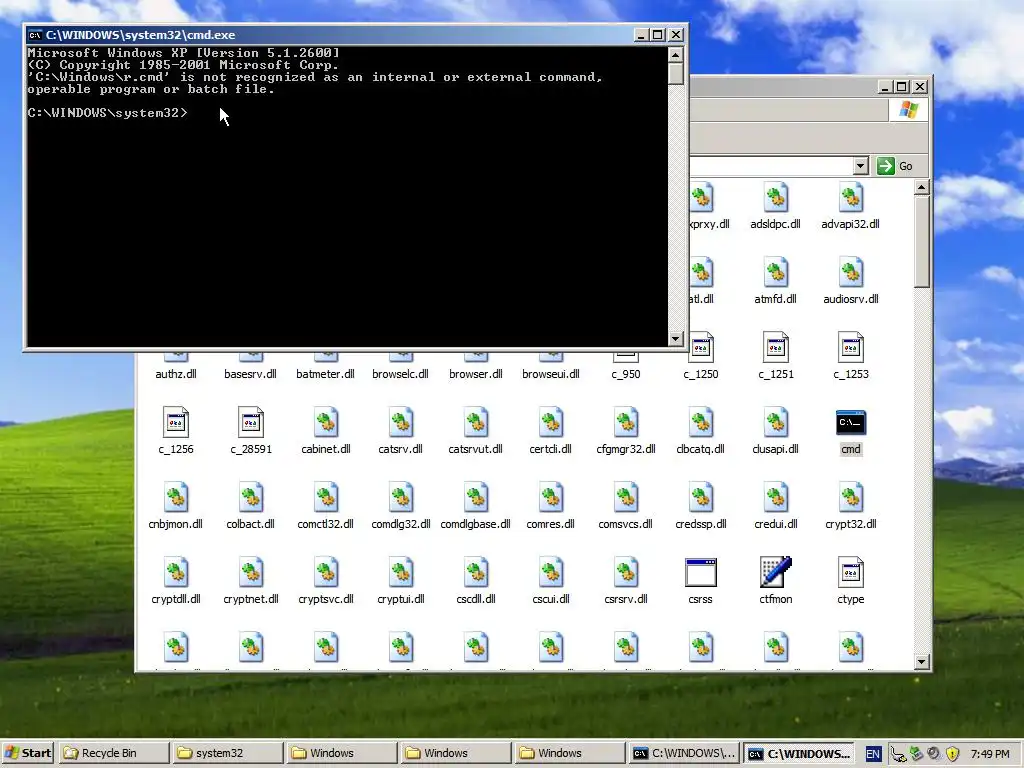Screen dimensions: 1024x768
Task: Select the cryptsvc.dll file icon
Action: tap(326, 573)
